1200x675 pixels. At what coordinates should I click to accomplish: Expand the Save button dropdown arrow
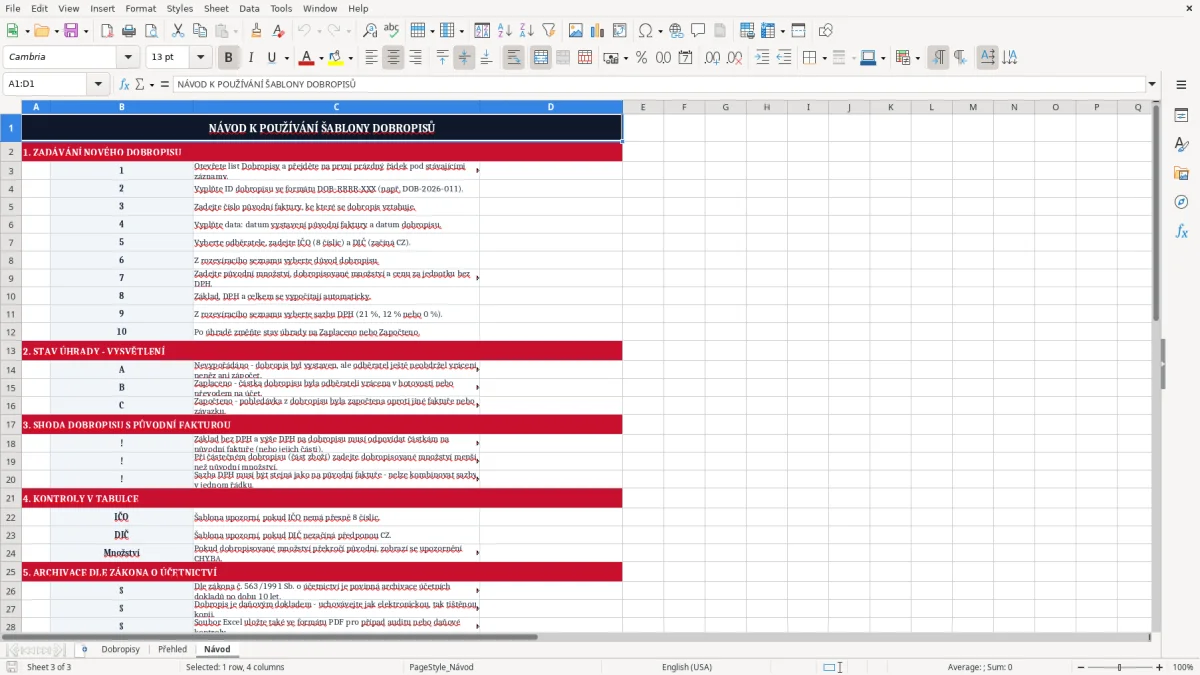pos(86,31)
